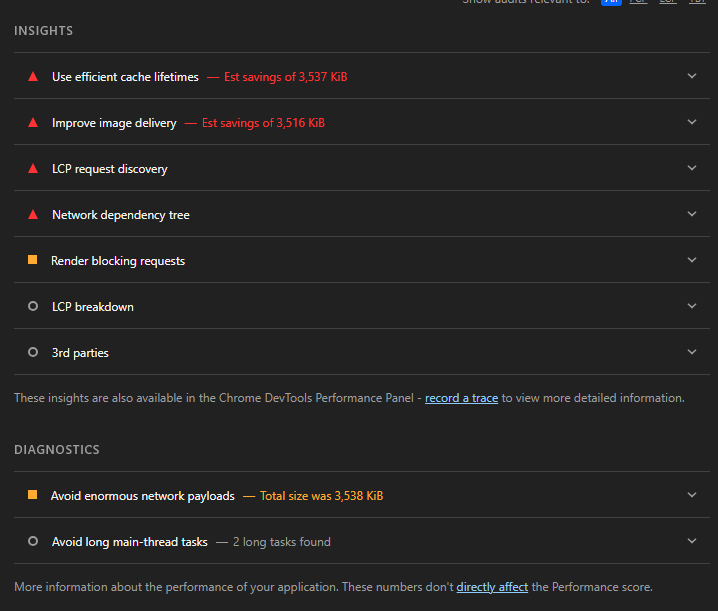The image size is (718, 611).
Task: Click the orange square icon for Render blocking requests
Action: (x=33, y=260)
